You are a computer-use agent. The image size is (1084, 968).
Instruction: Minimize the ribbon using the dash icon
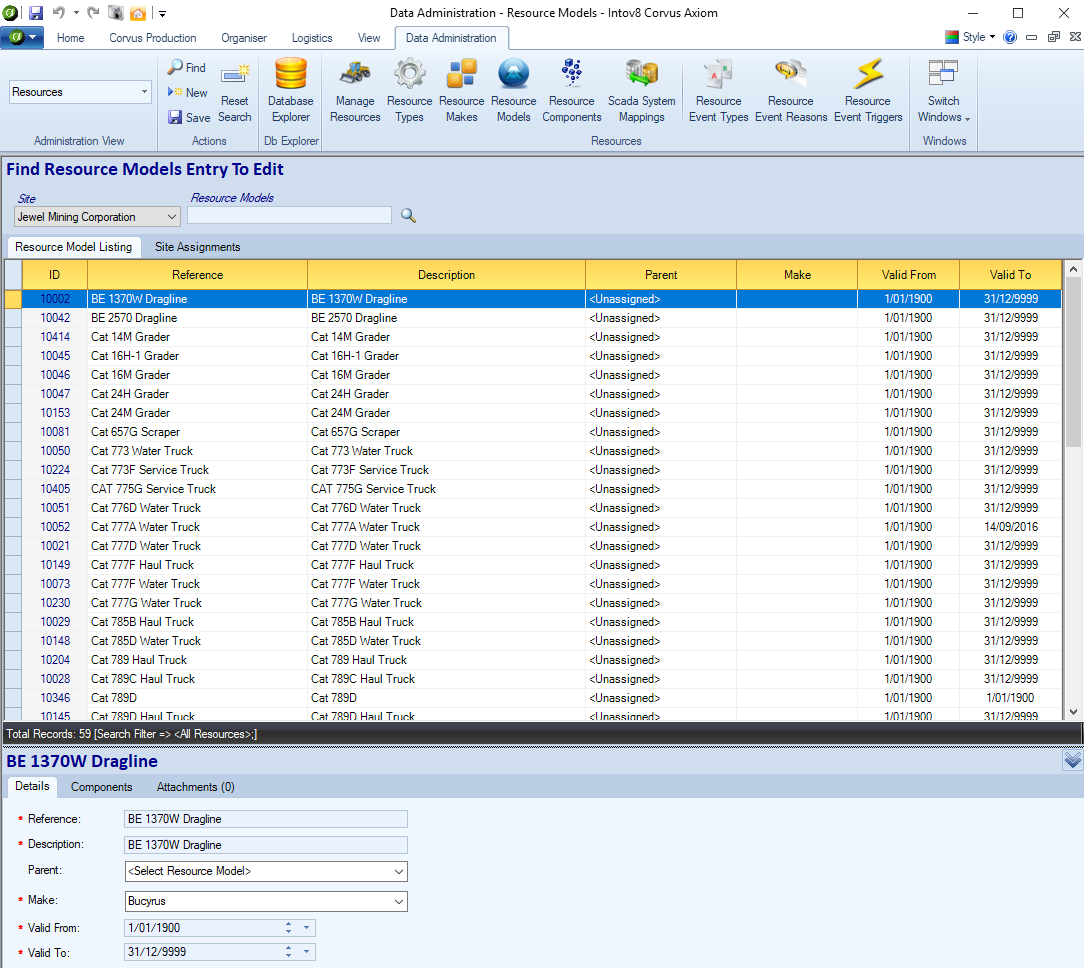[1031, 37]
